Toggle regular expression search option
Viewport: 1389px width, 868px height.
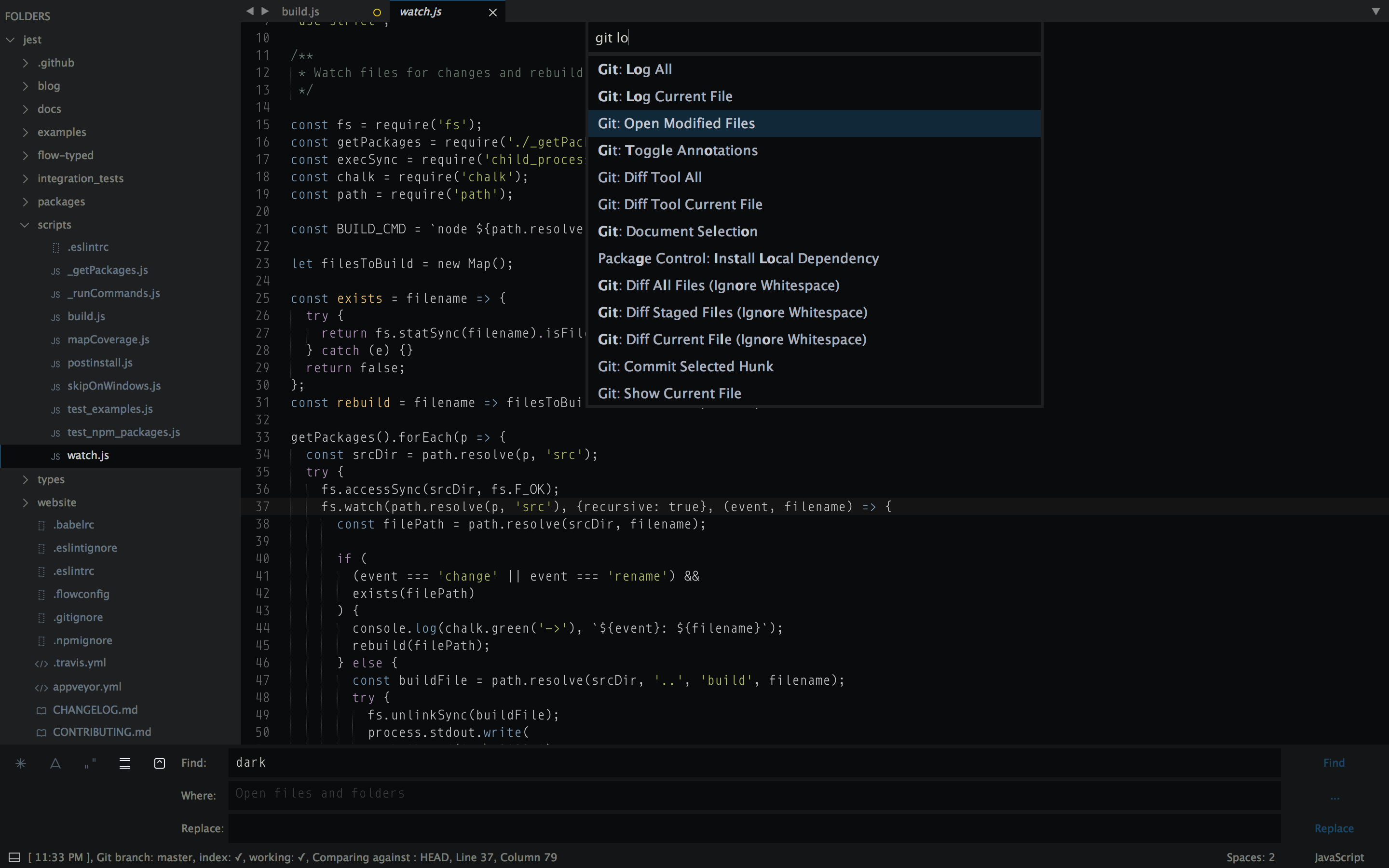click(21, 763)
